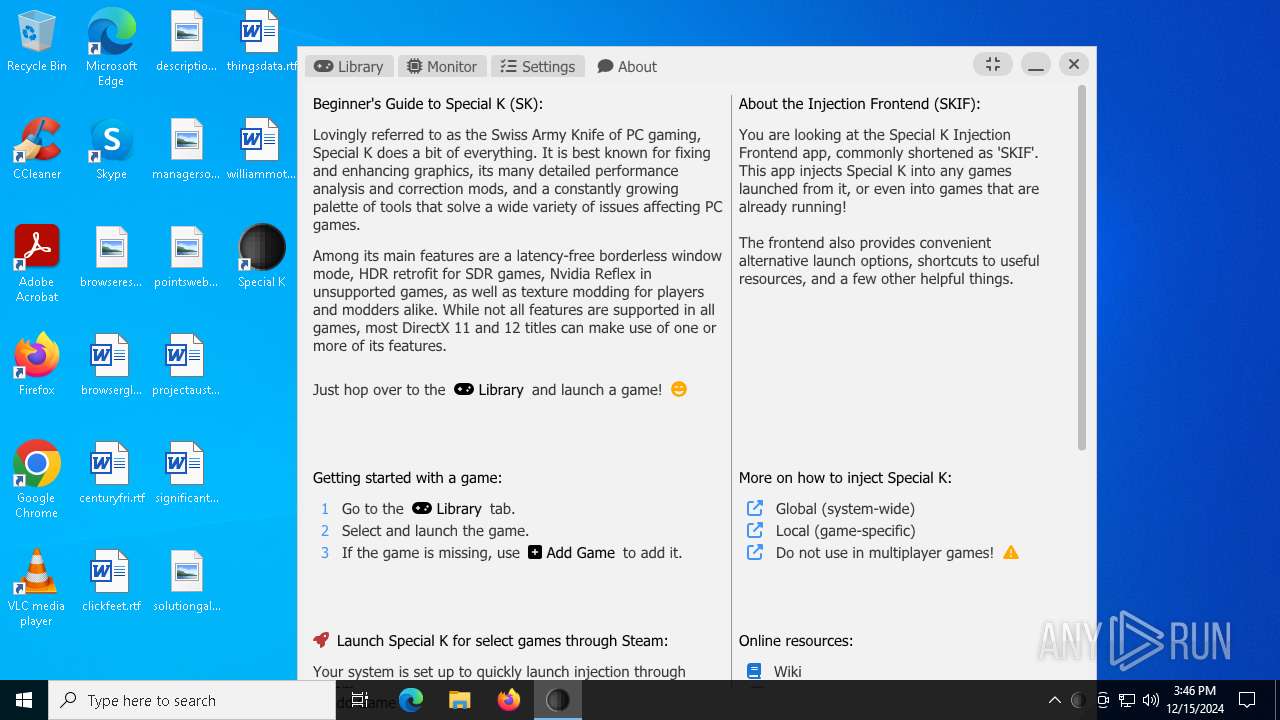Click external link icon beside Local (game-specific)

pyautogui.click(x=755, y=530)
